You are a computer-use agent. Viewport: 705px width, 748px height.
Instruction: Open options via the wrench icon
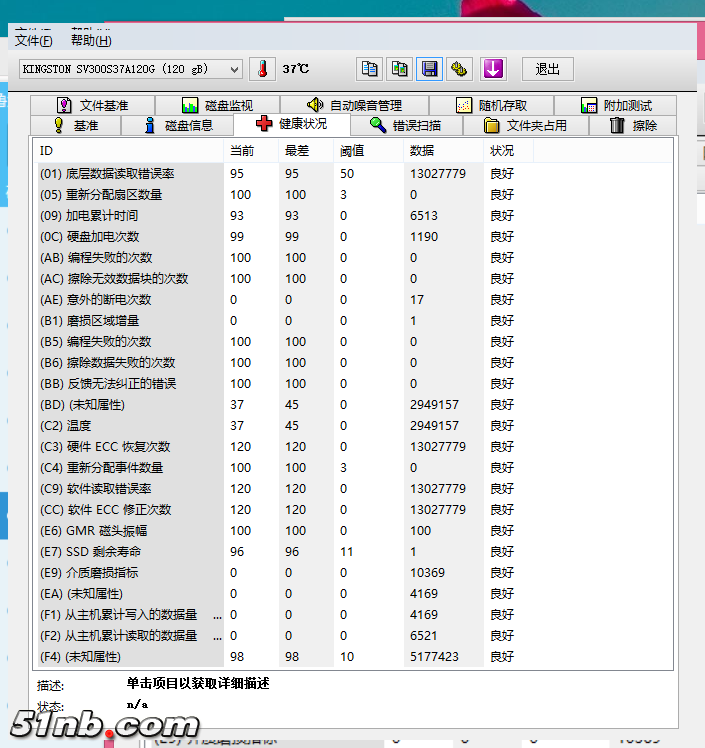(x=459, y=69)
